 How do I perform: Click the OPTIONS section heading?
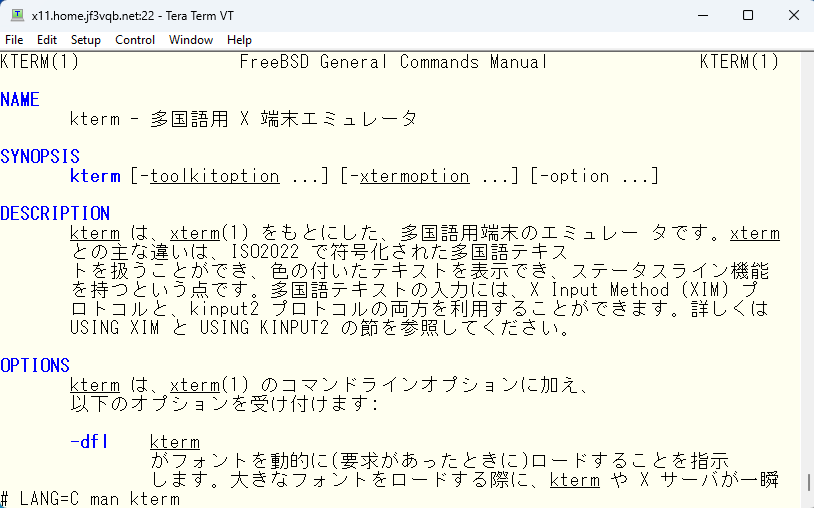tap(35, 365)
